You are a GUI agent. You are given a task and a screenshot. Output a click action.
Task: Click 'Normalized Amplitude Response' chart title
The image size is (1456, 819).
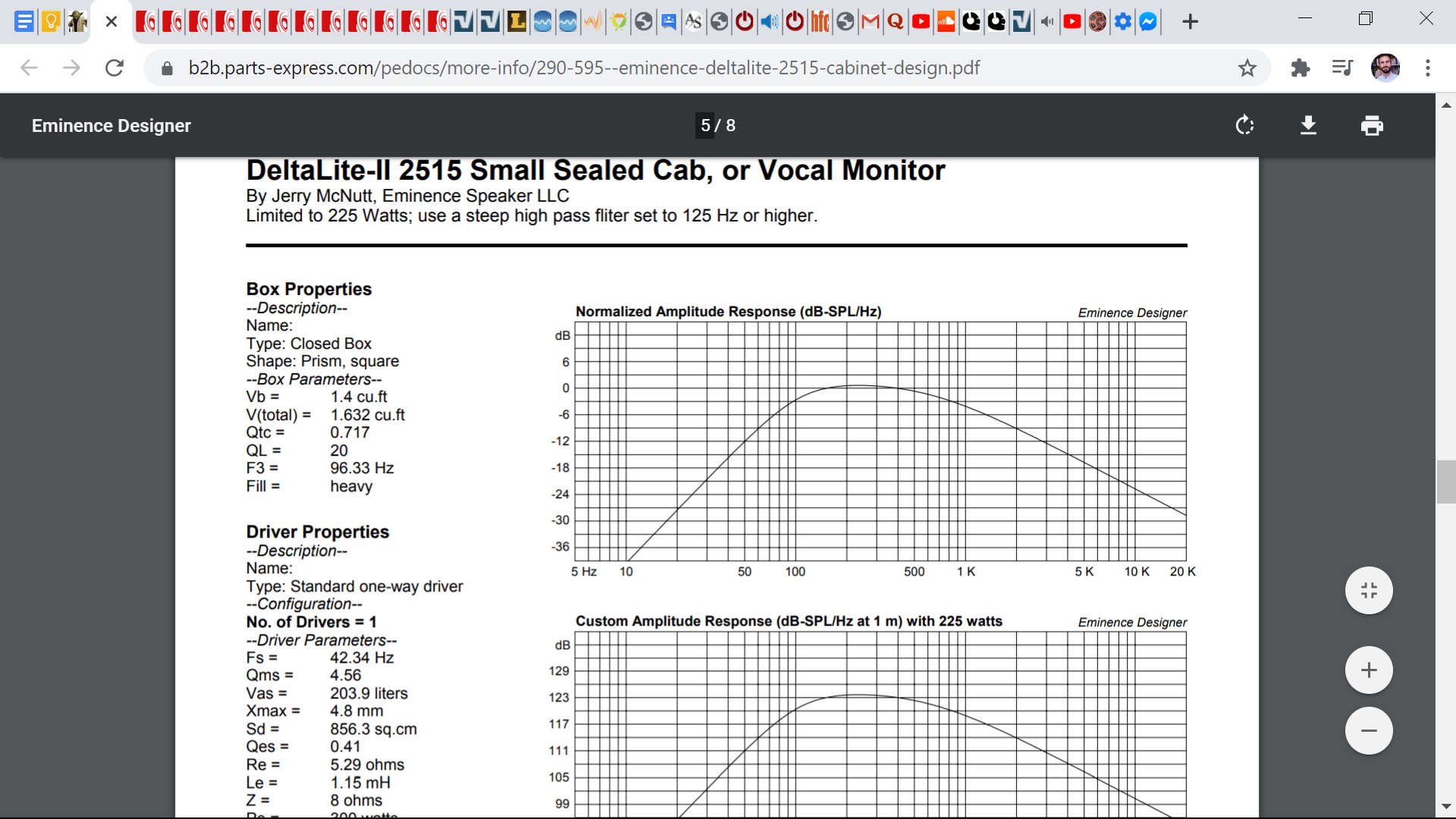coord(728,312)
